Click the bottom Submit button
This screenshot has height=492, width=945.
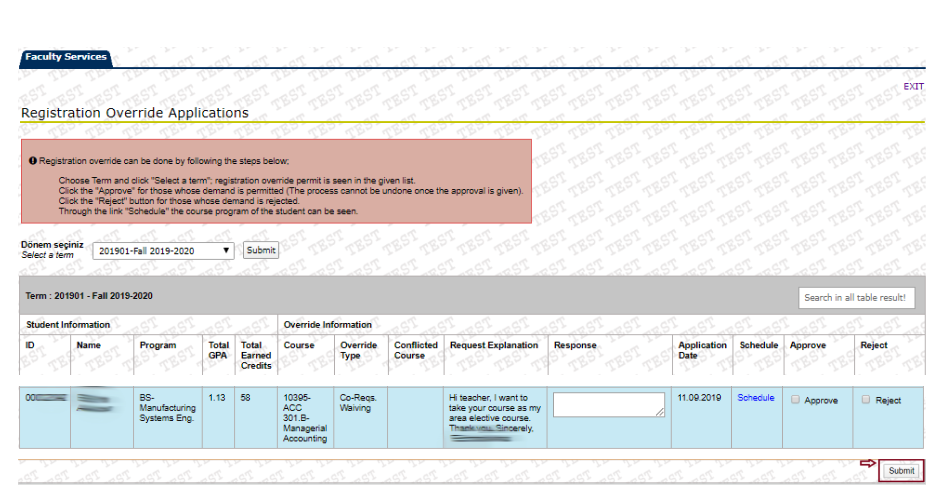click(901, 471)
